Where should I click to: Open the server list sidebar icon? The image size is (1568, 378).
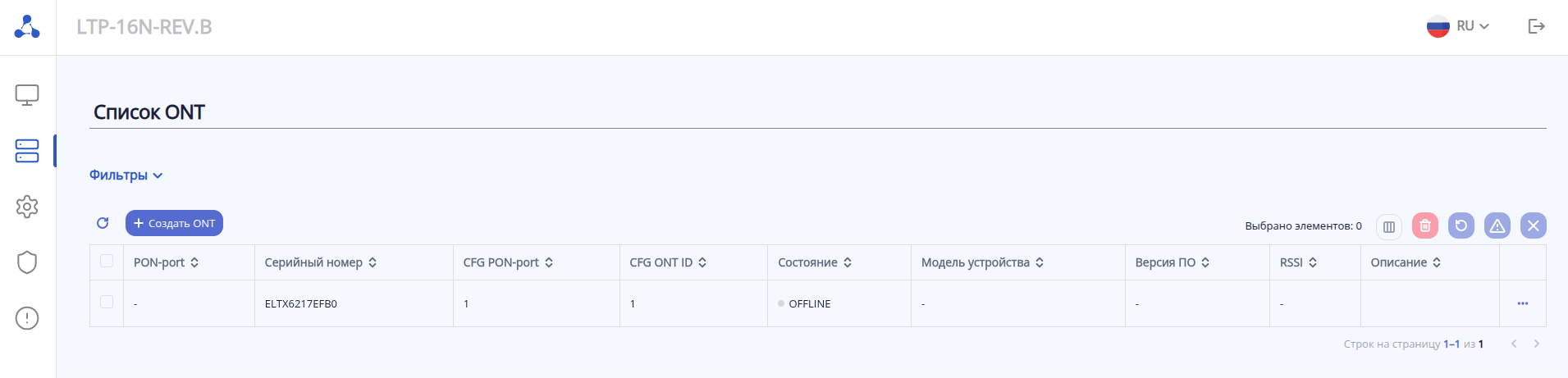point(27,151)
